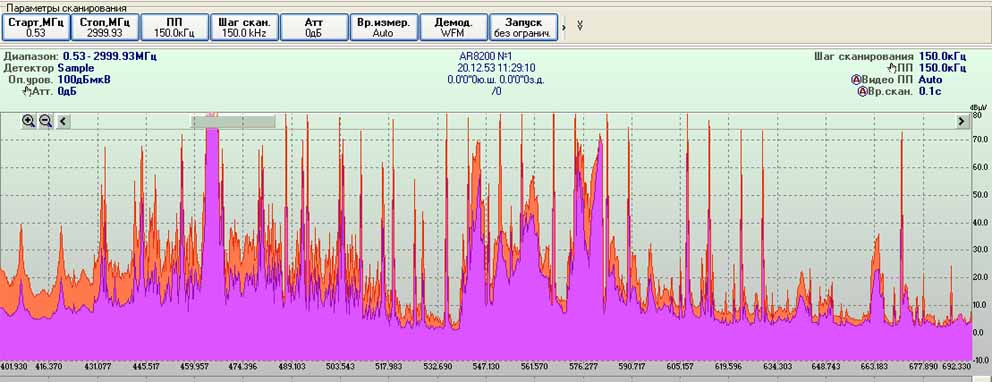Viewport: 992px width, 382px height.
Task: Click the Вр.измер. Auto button
Action: click(x=383, y=27)
